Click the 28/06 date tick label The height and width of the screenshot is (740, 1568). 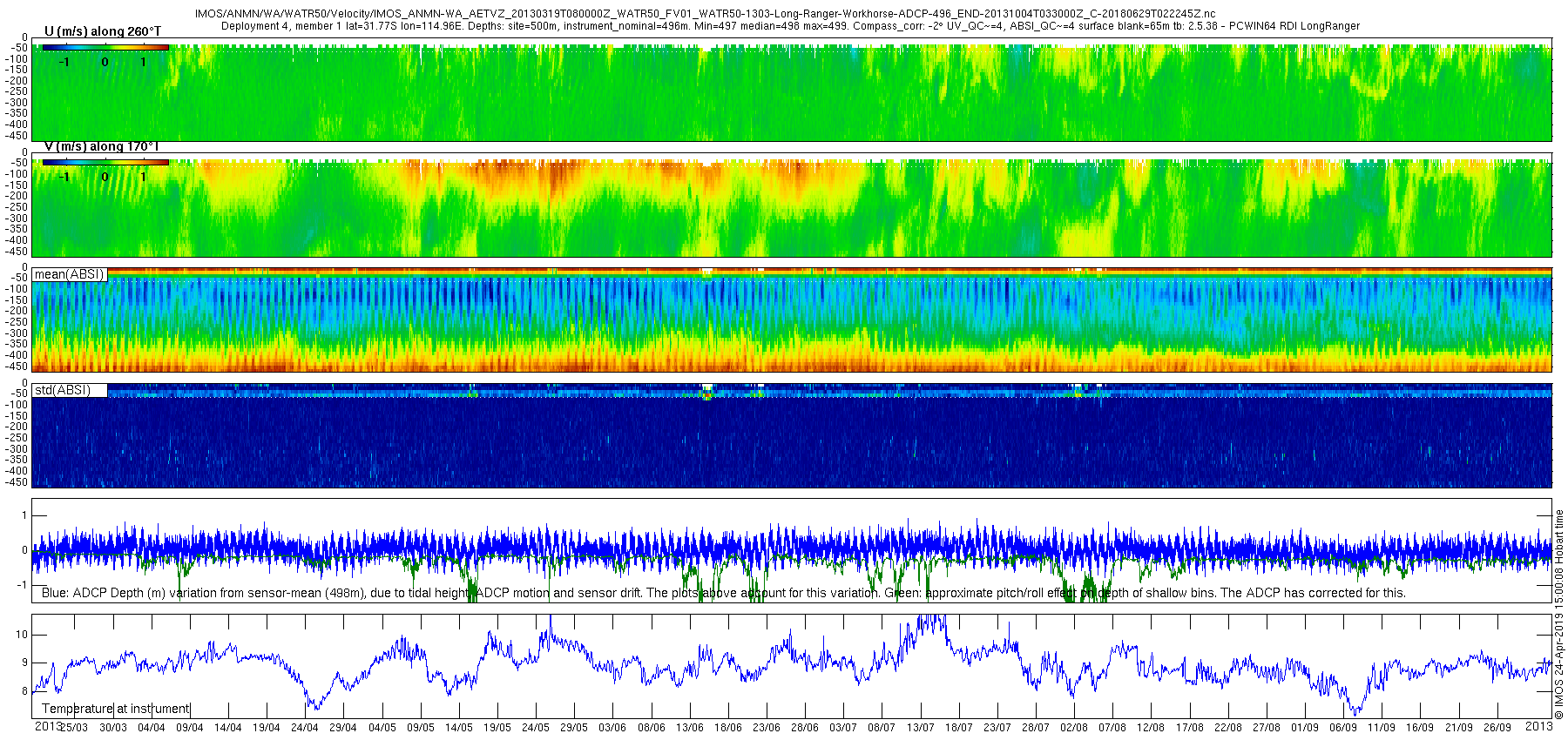[804, 728]
